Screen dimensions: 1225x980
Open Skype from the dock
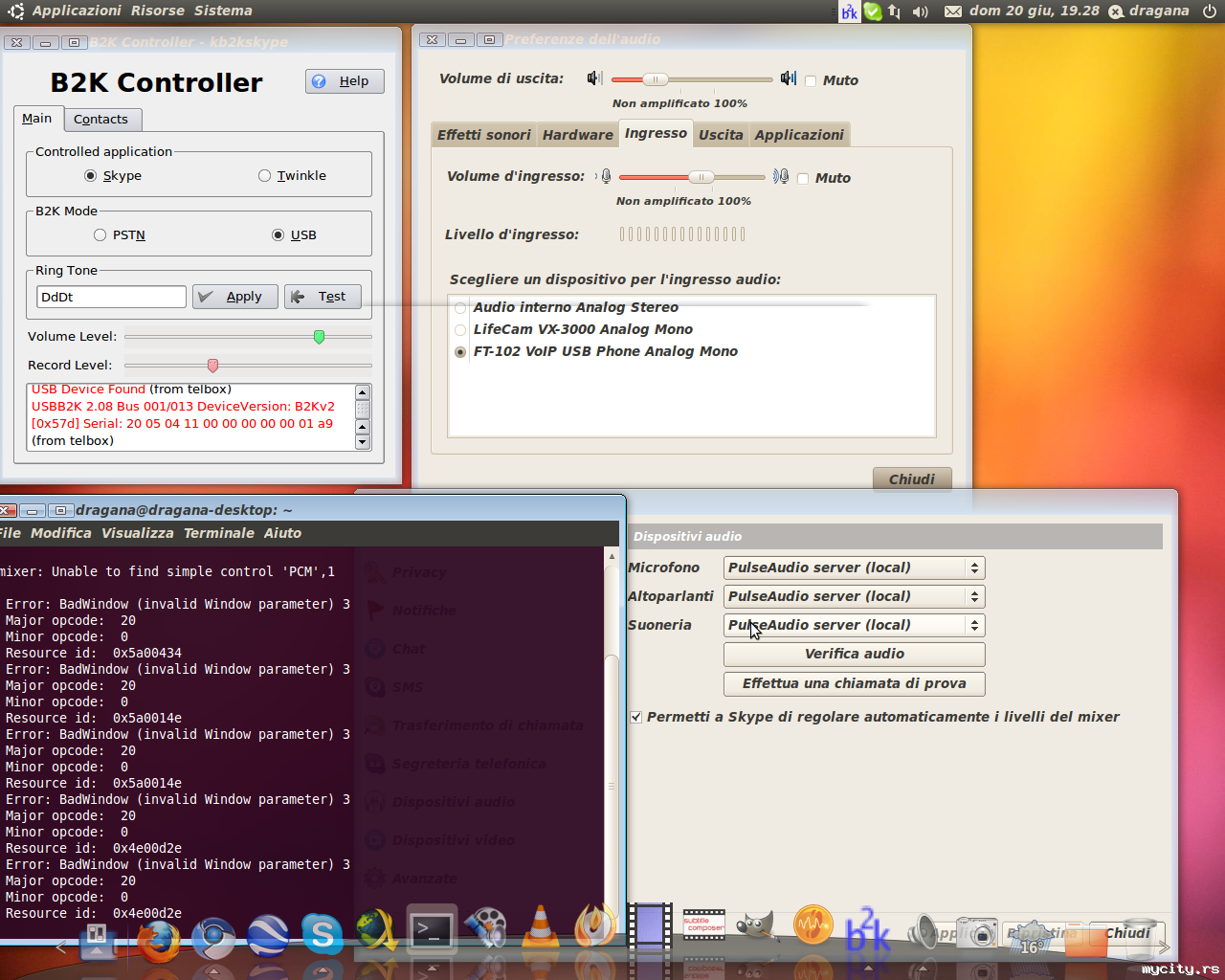tap(323, 935)
